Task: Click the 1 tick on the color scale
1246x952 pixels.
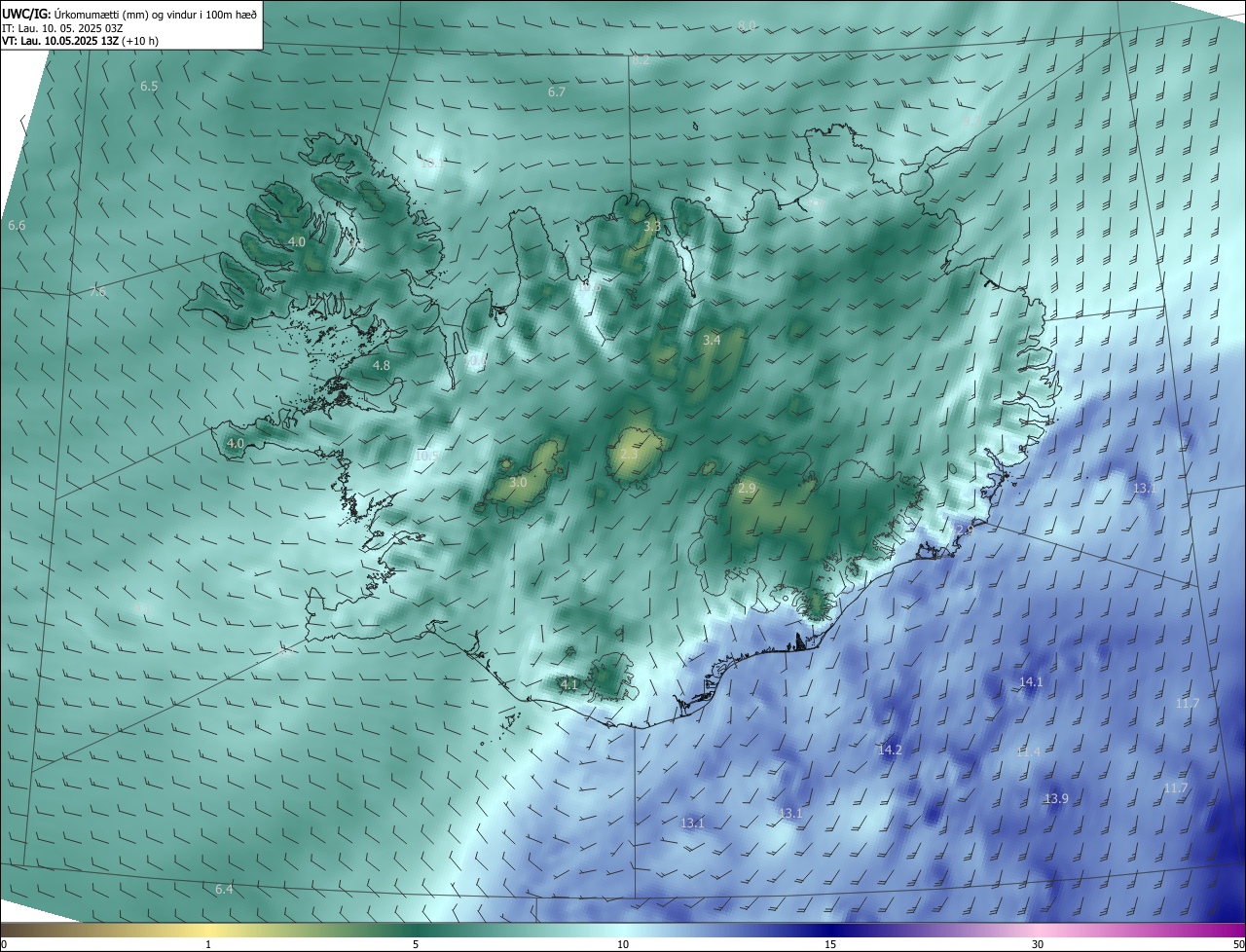Action: click(x=208, y=944)
